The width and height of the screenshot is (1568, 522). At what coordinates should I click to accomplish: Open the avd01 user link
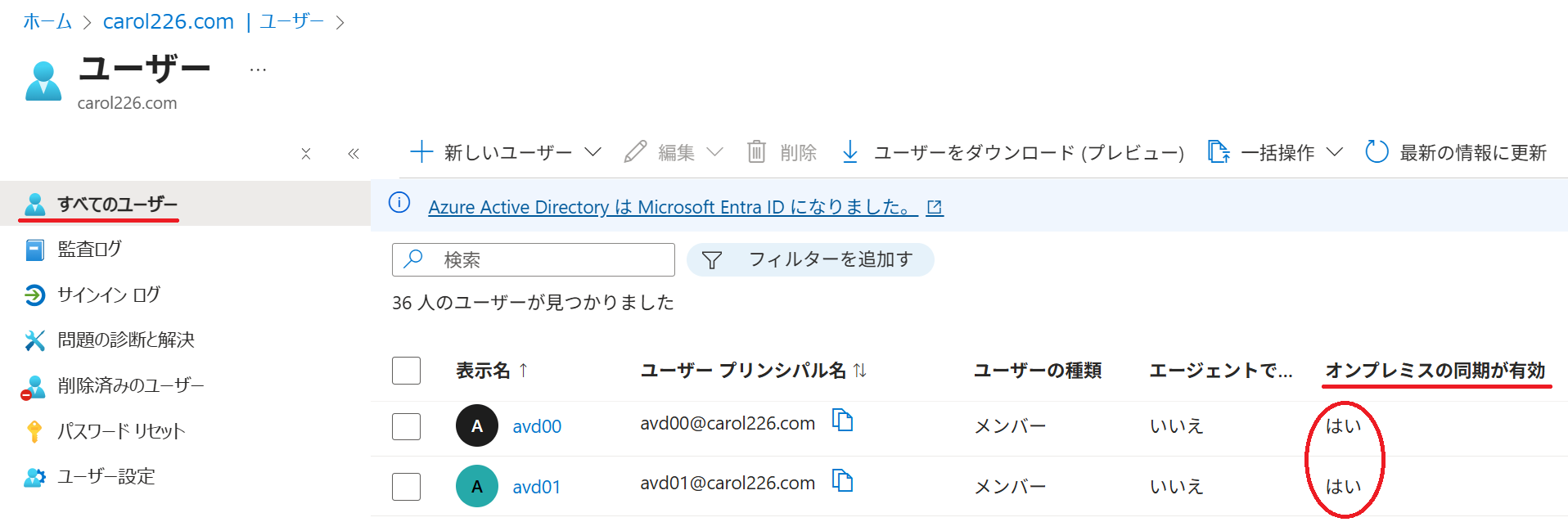(537, 487)
